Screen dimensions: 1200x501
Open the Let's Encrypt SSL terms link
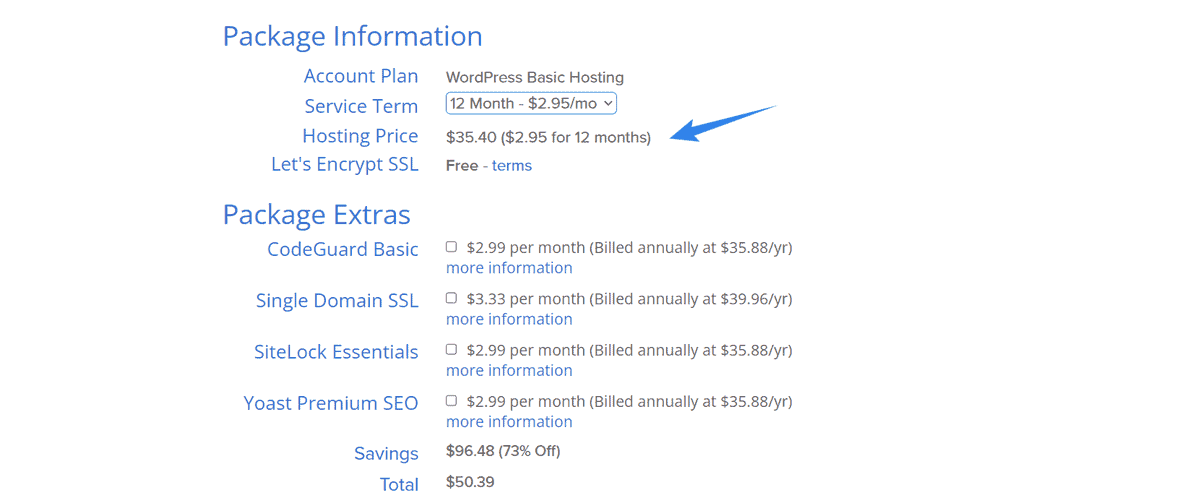(512, 166)
